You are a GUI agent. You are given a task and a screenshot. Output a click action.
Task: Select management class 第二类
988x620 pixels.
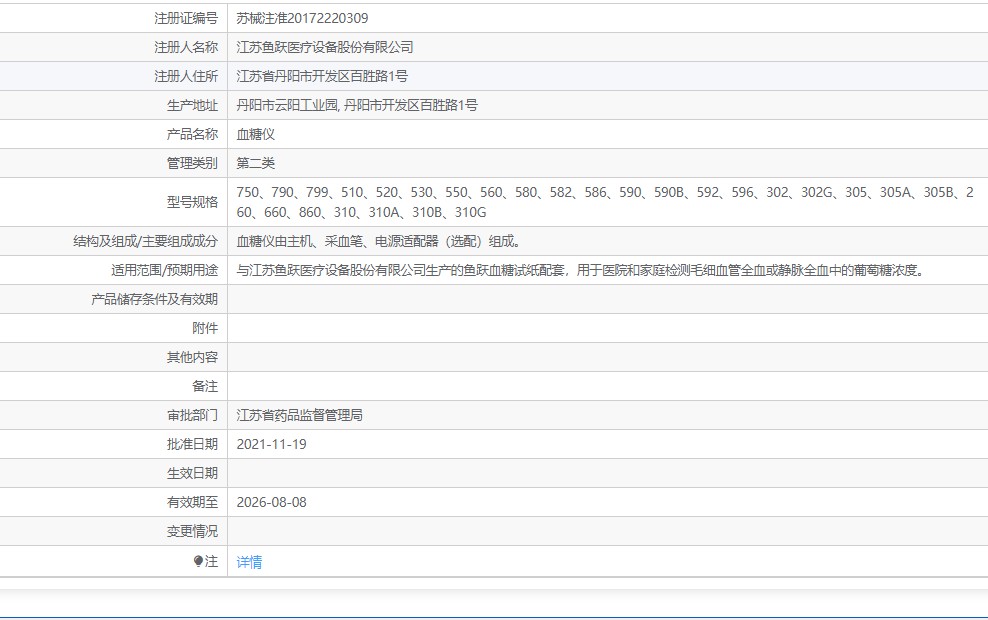[x=255, y=163]
